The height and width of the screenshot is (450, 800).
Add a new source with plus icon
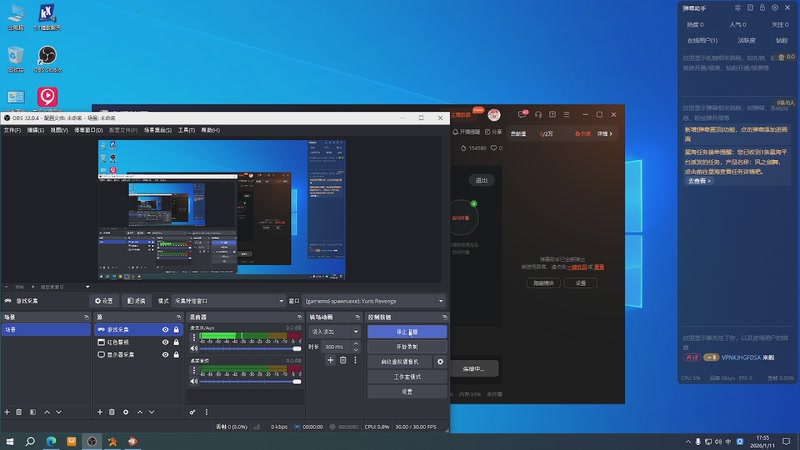(x=100, y=412)
